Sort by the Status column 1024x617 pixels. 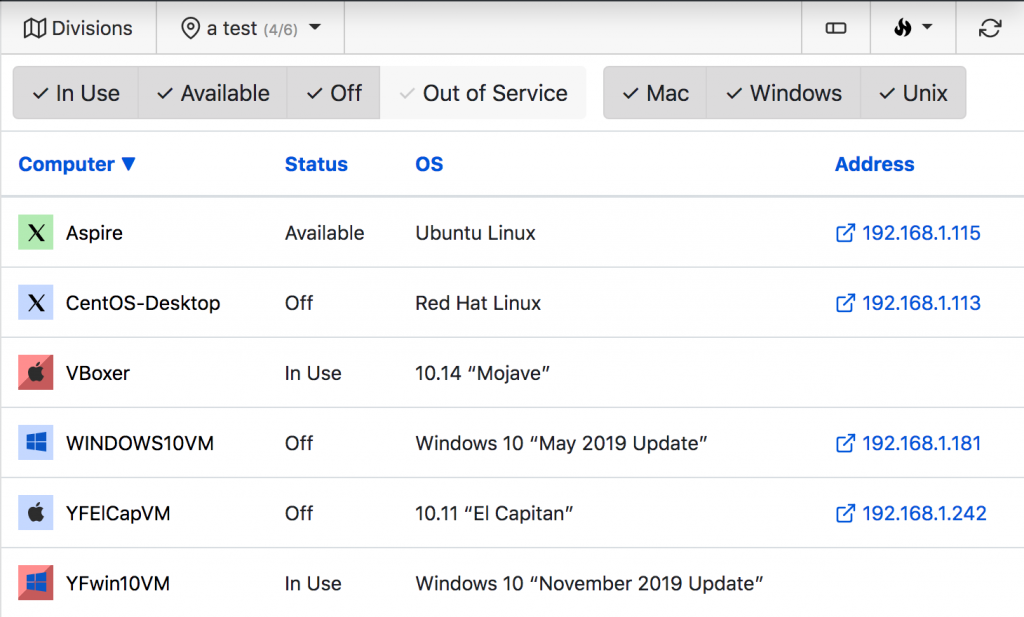[x=316, y=164]
